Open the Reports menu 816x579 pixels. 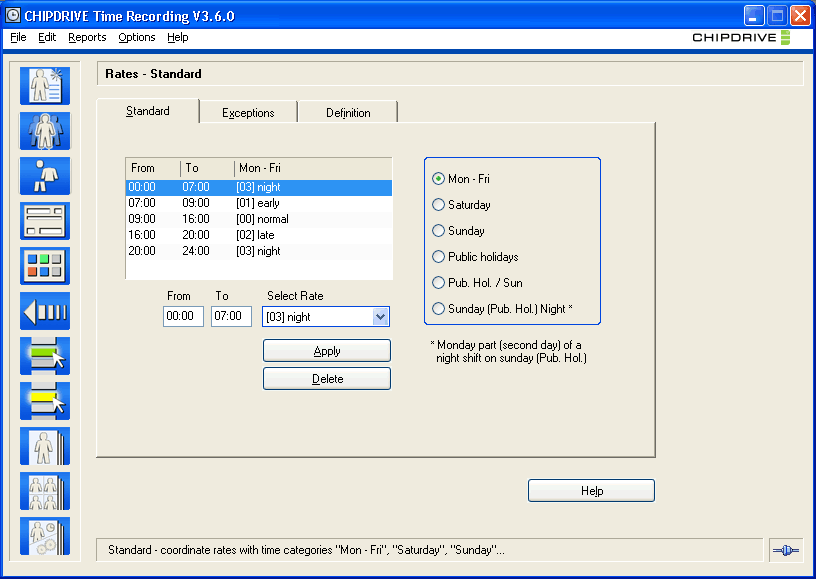[86, 37]
